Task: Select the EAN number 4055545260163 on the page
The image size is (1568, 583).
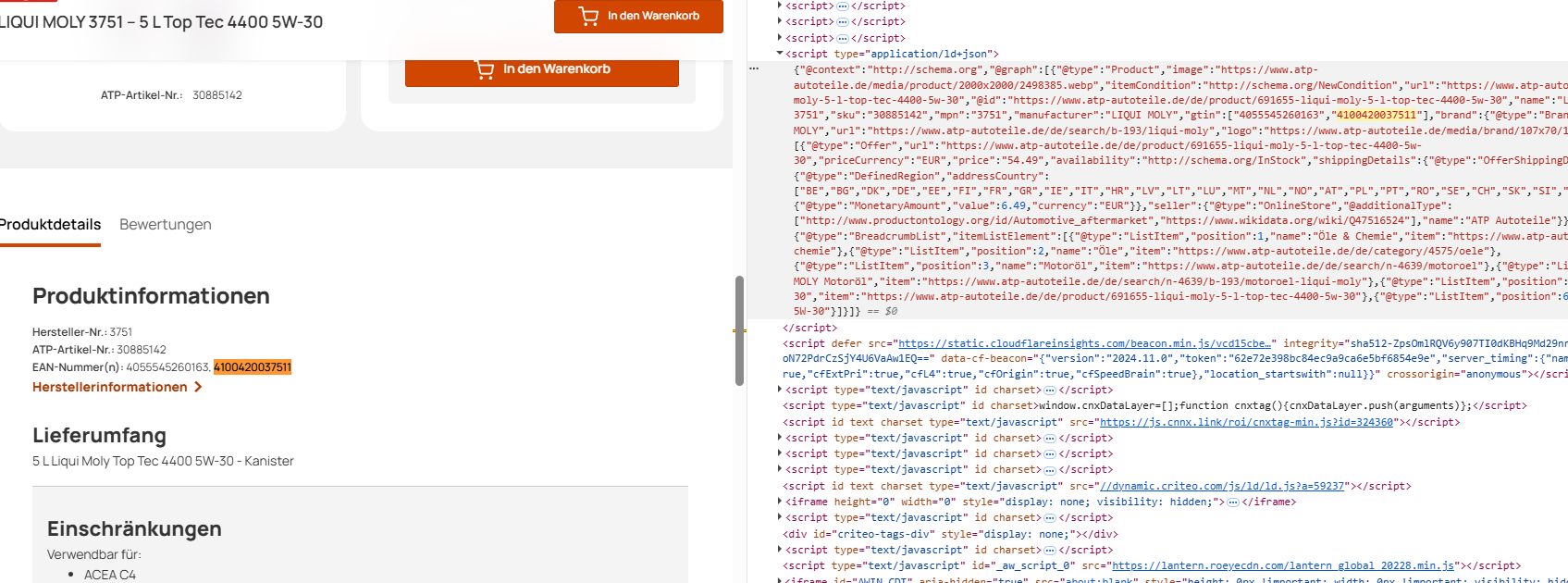Action: pos(167,367)
